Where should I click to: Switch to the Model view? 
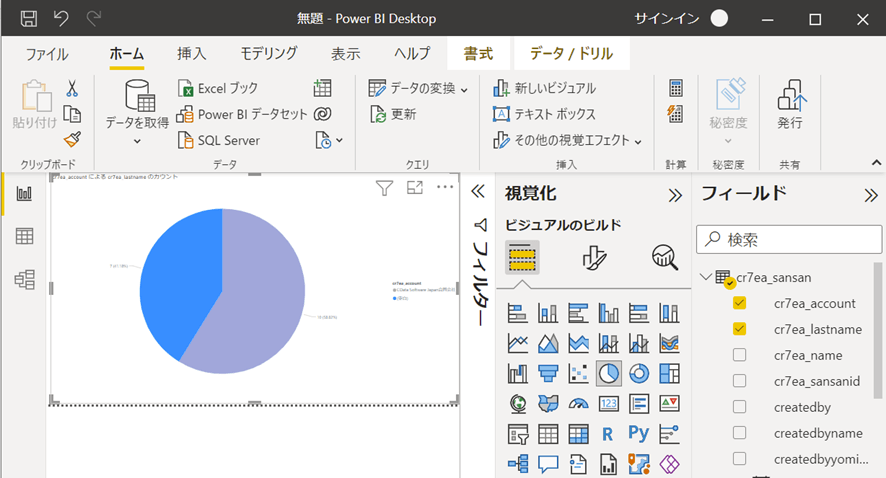[x=24, y=279]
